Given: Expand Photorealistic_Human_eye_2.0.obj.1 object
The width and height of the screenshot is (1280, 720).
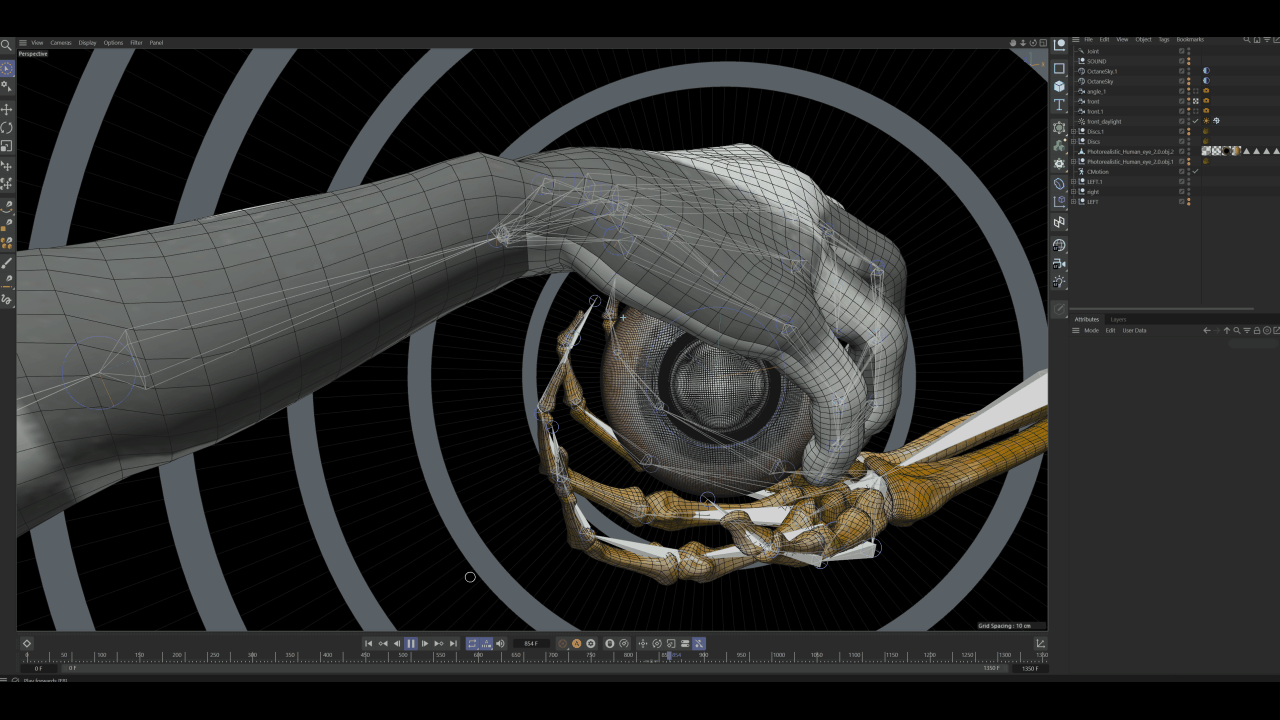Looking at the screenshot, I should tap(1073, 161).
